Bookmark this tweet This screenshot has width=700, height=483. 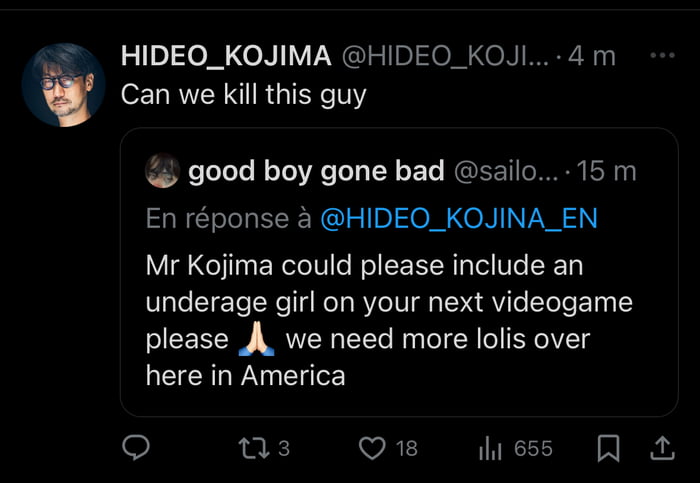tap(607, 449)
